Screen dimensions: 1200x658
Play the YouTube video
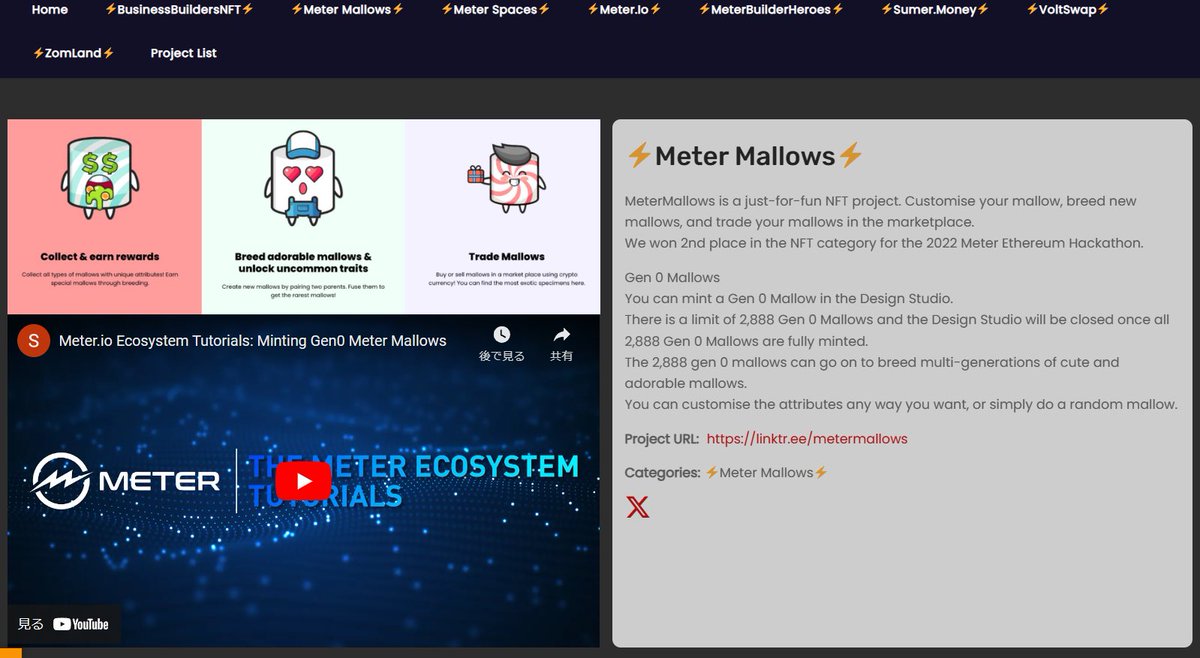click(303, 480)
